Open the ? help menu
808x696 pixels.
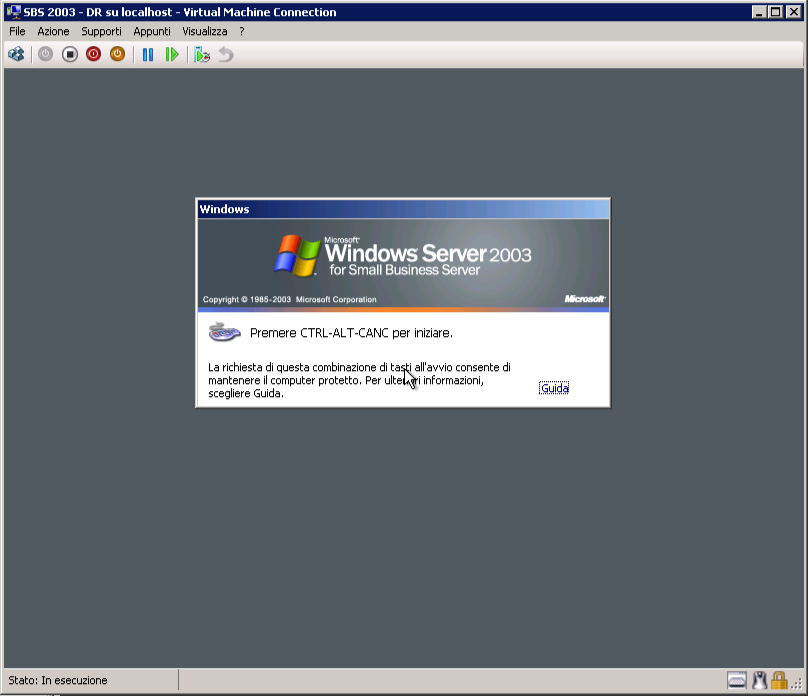point(242,31)
